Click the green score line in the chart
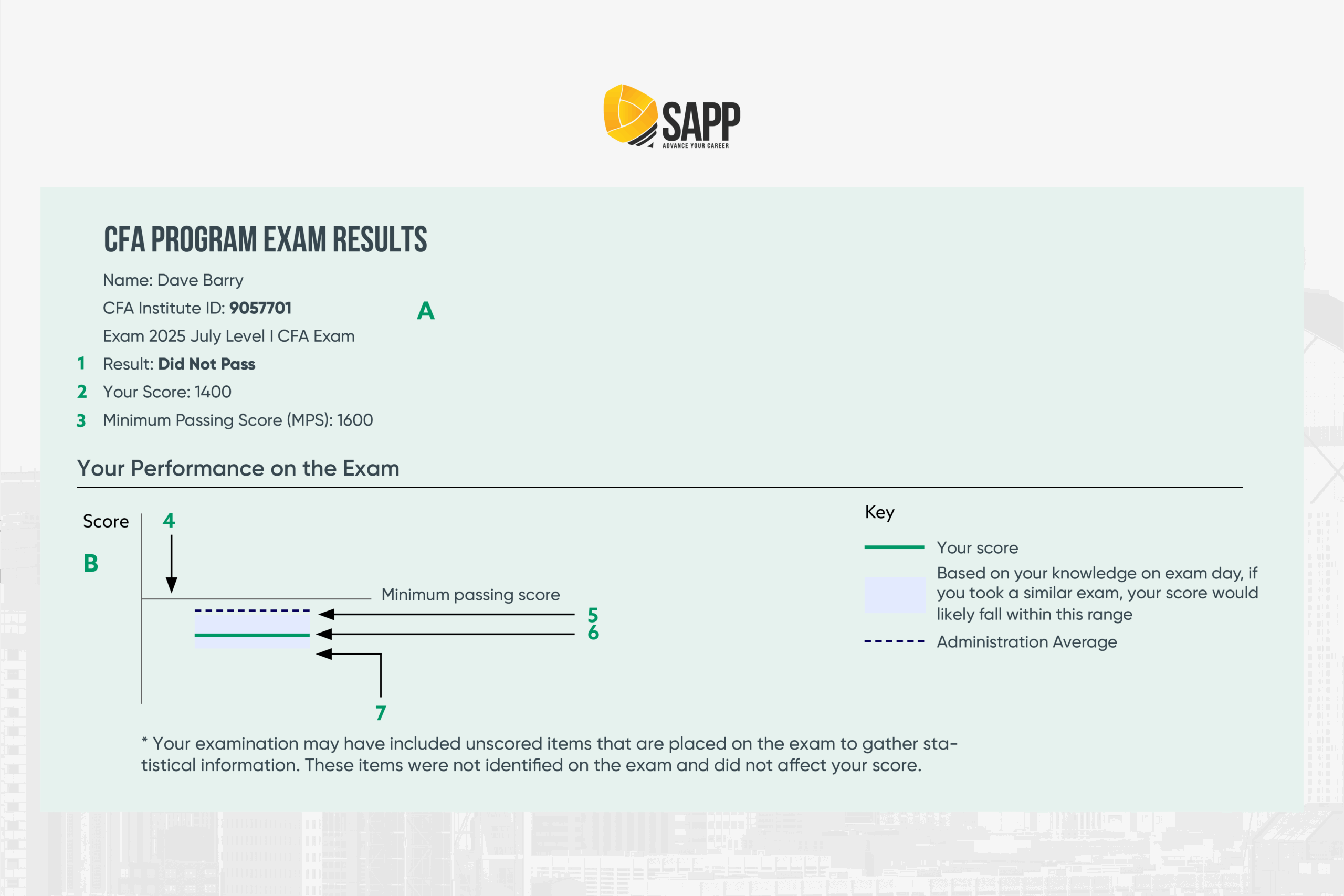Image resolution: width=1344 pixels, height=896 pixels. 252,635
